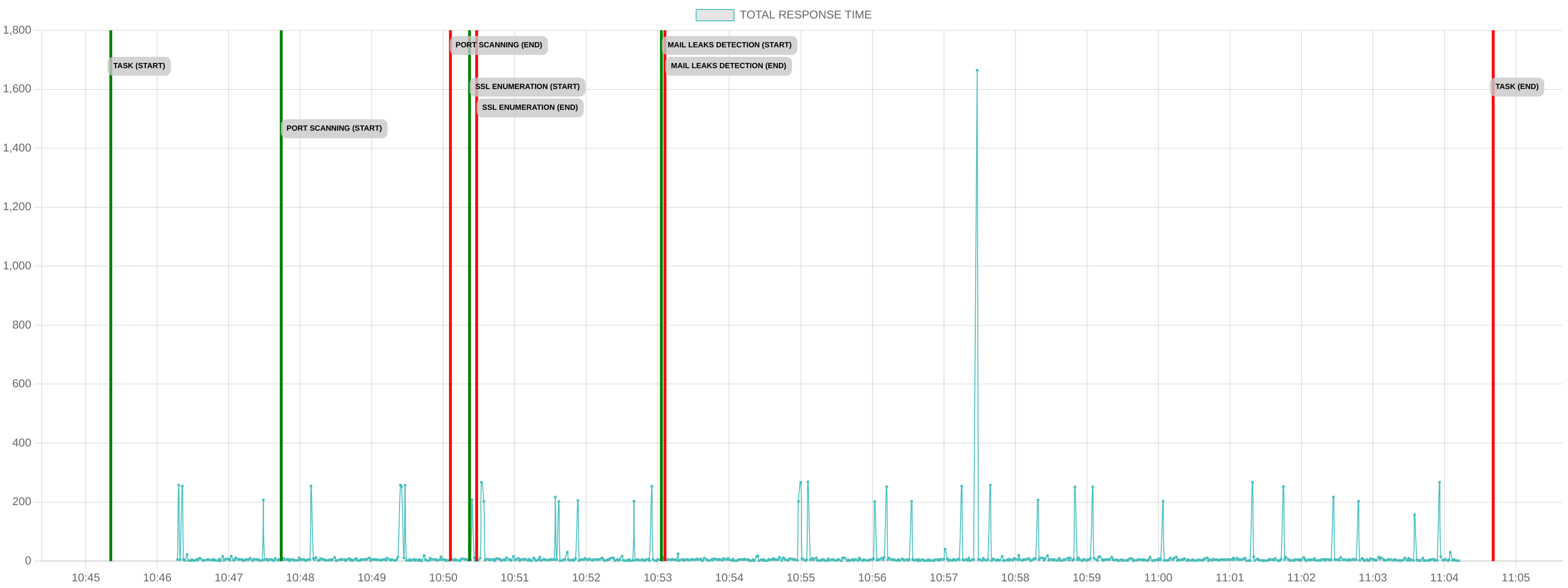Click the 10:48 x-axis tick label
The width and height of the screenshot is (1568, 588).
300,578
